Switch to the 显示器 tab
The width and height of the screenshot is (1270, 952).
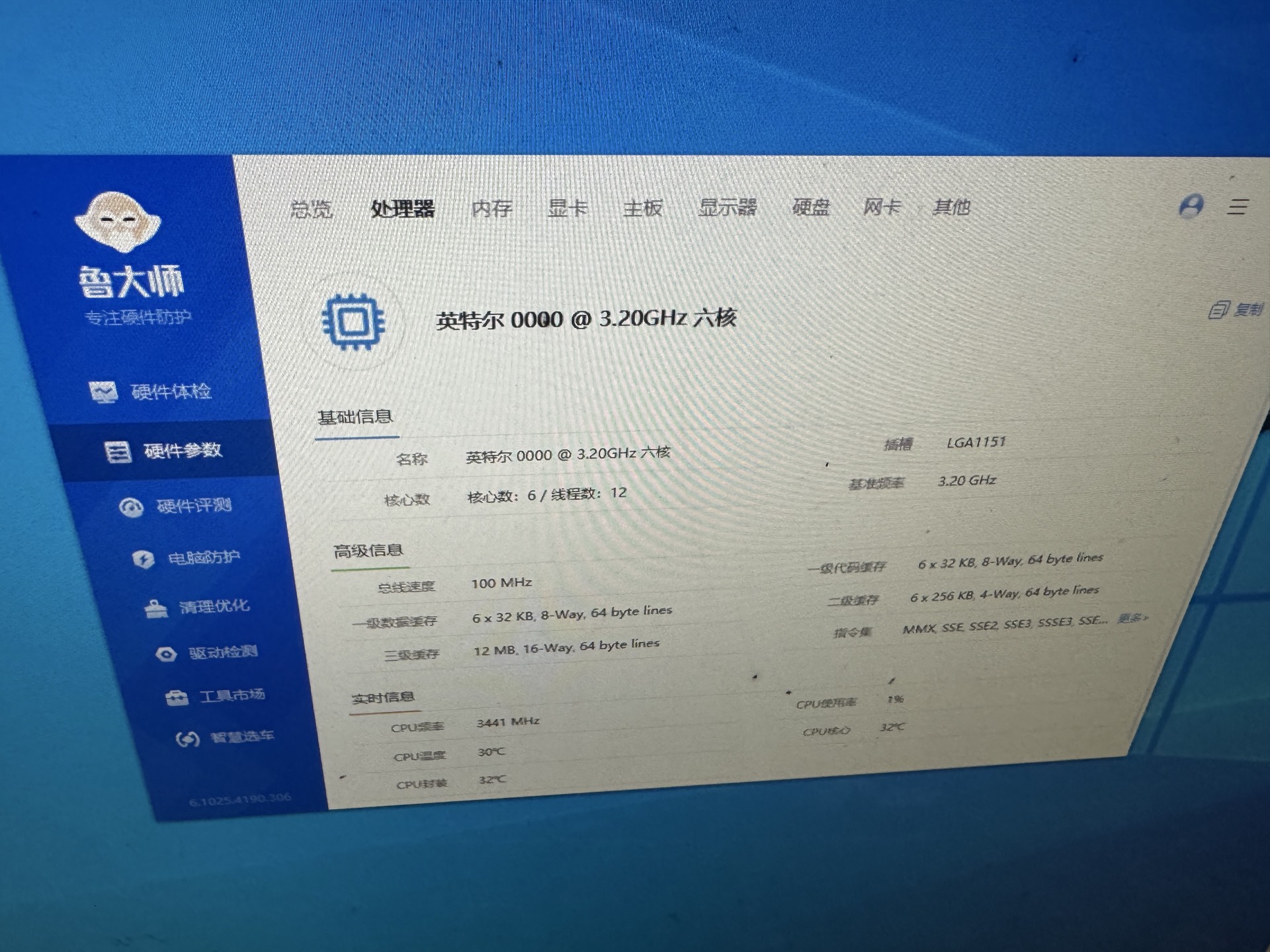click(728, 207)
